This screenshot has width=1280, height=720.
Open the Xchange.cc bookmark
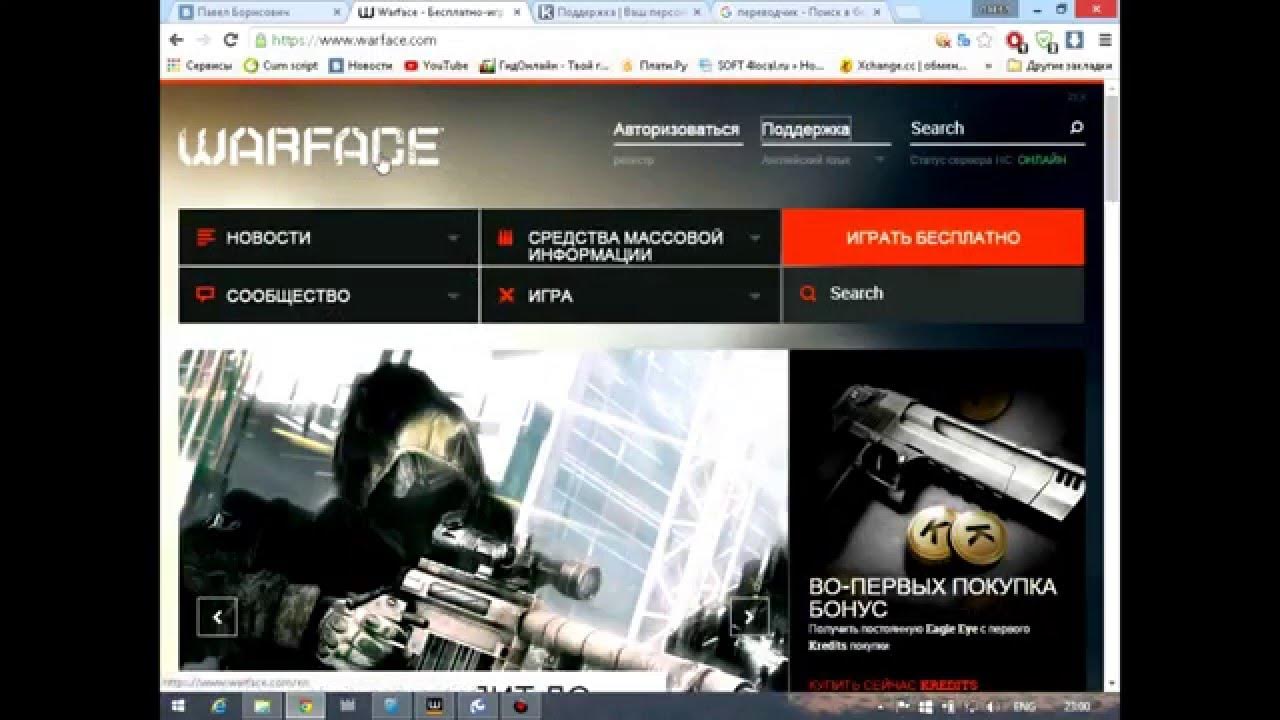(x=904, y=65)
